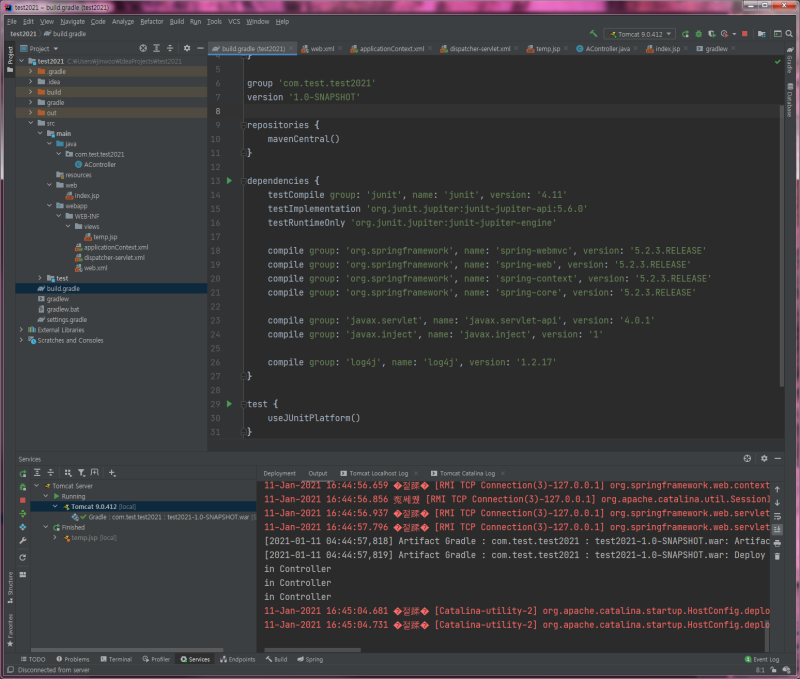Click the horizontal scrollbar under the log output

[312, 650]
